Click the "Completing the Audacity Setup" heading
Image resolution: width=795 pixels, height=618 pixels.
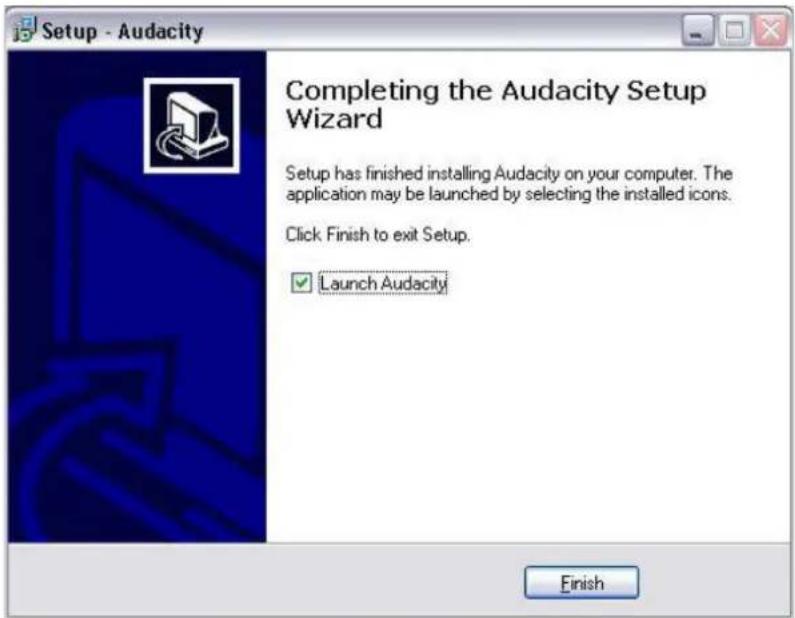pos(495,91)
